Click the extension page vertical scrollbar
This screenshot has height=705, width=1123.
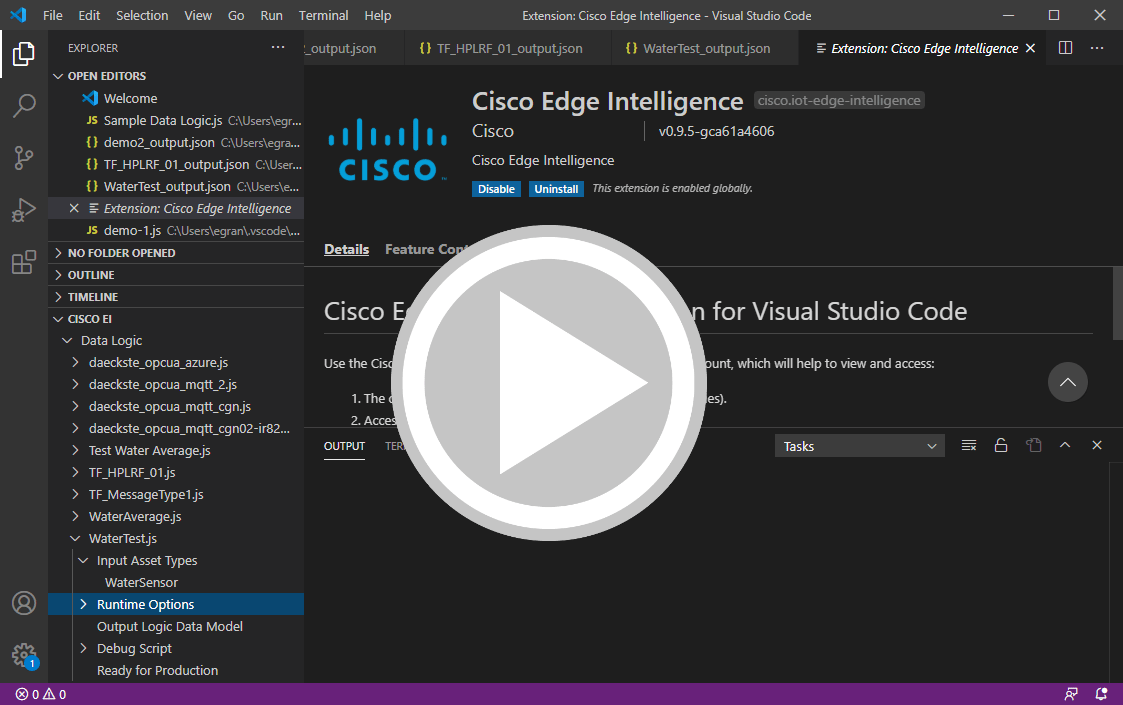pyautogui.click(x=1117, y=304)
